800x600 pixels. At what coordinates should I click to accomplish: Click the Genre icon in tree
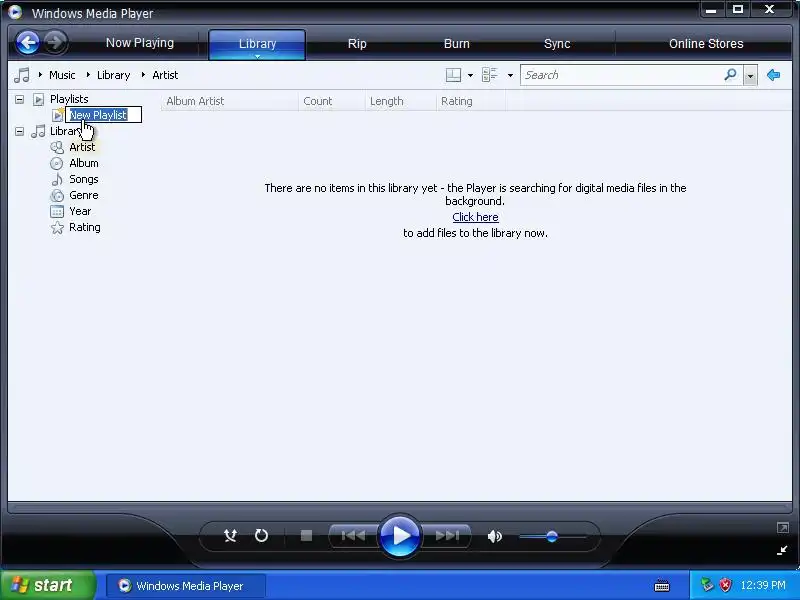tap(57, 195)
